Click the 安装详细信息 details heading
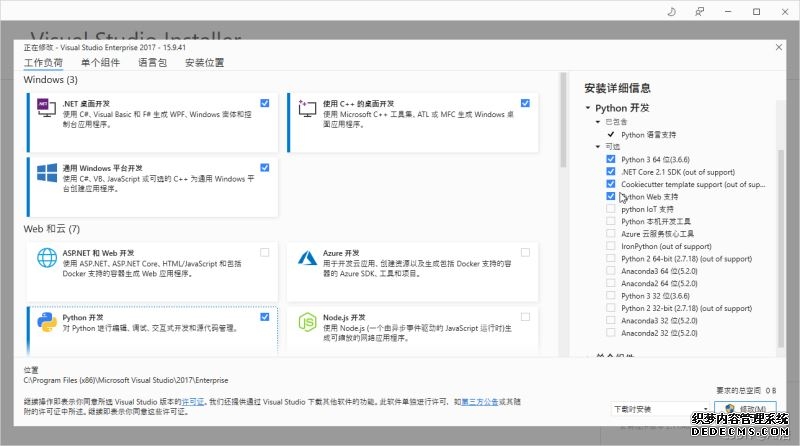Image resolution: width=800 pixels, height=446 pixels. (617, 88)
